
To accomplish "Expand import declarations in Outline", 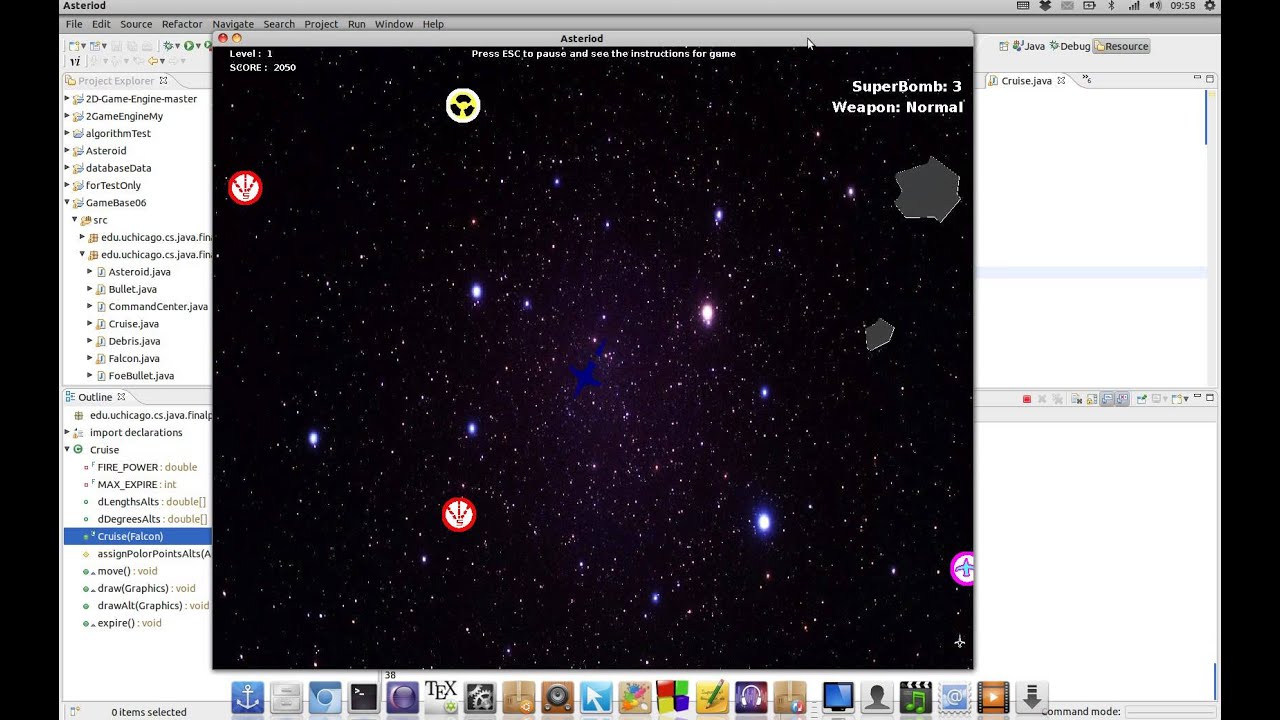I will pyautogui.click(x=67, y=432).
